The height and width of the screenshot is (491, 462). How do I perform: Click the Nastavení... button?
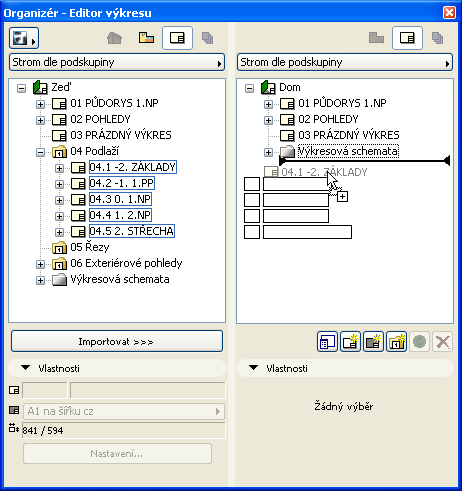point(117,454)
